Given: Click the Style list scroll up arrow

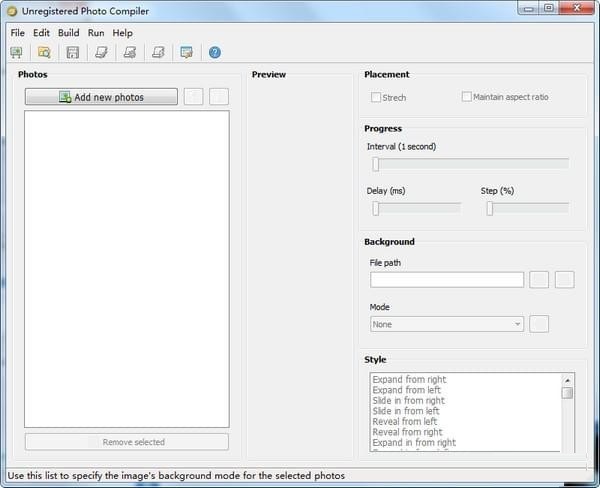Looking at the screenshot, I should 567,380.
